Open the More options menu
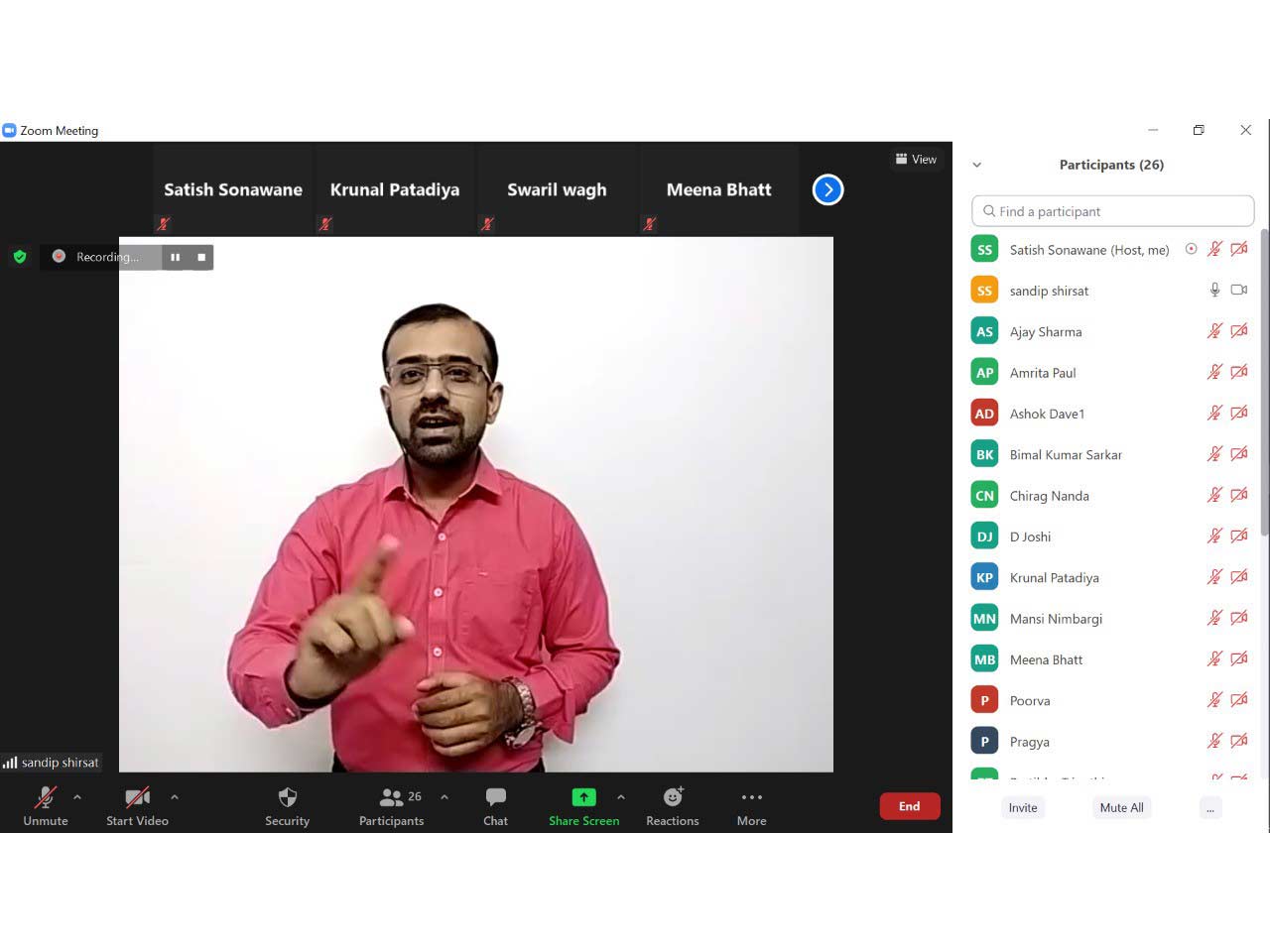This screenshot has height=952, width=1270. point(751,805)
